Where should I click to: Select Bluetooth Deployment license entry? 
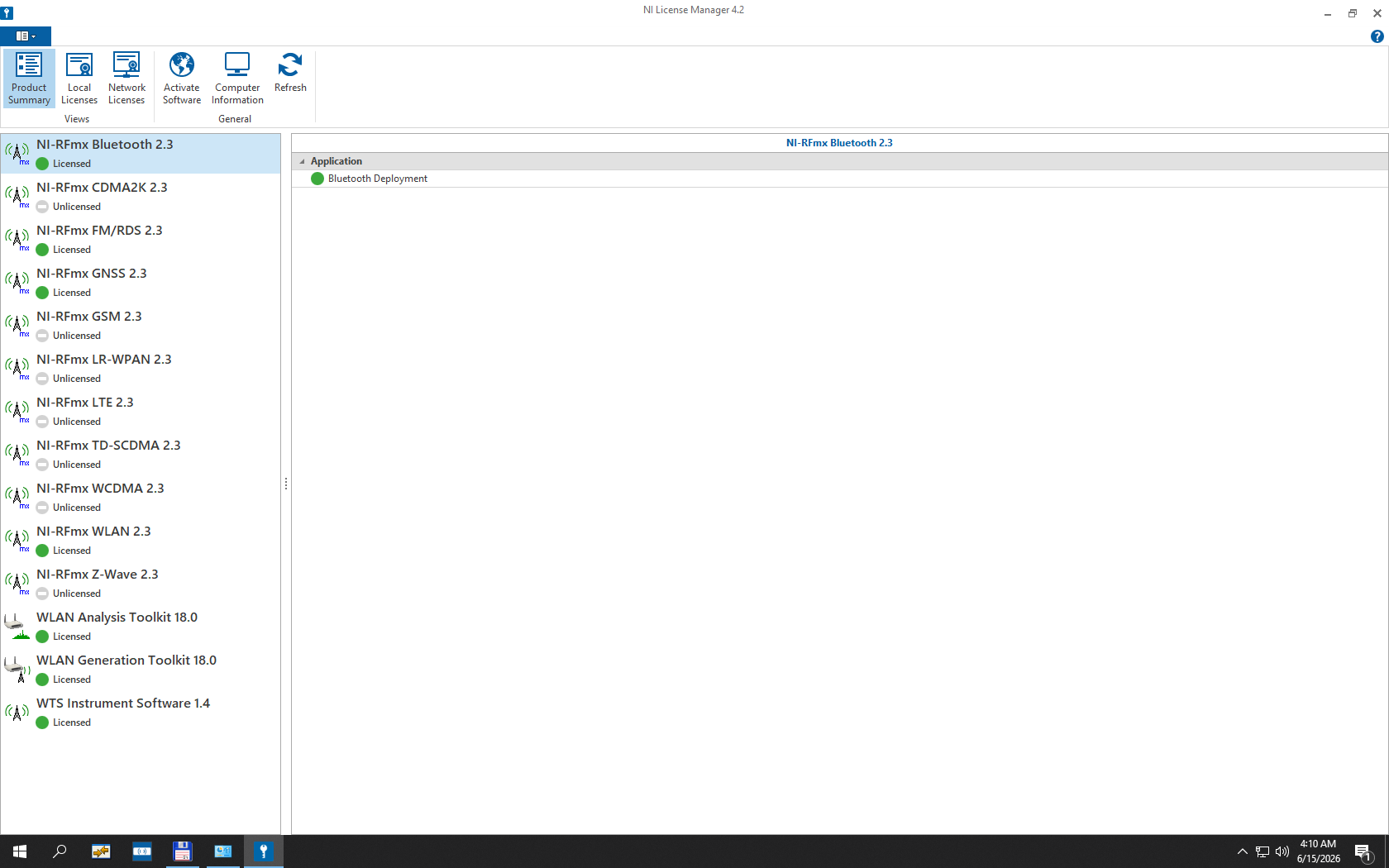pyautogui.click(x=378, y=179)
